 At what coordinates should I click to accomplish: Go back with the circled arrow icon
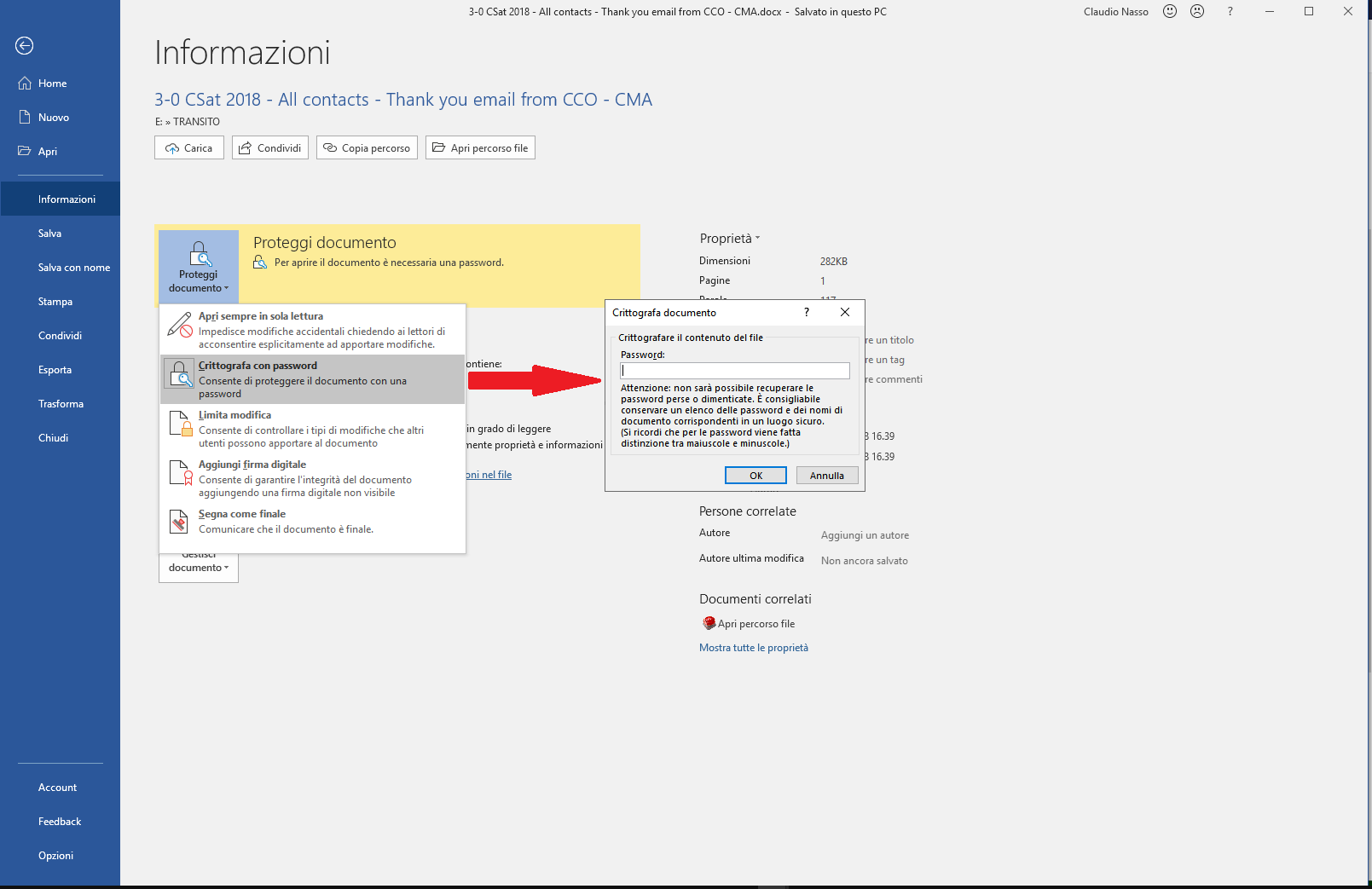coord(24,46)
